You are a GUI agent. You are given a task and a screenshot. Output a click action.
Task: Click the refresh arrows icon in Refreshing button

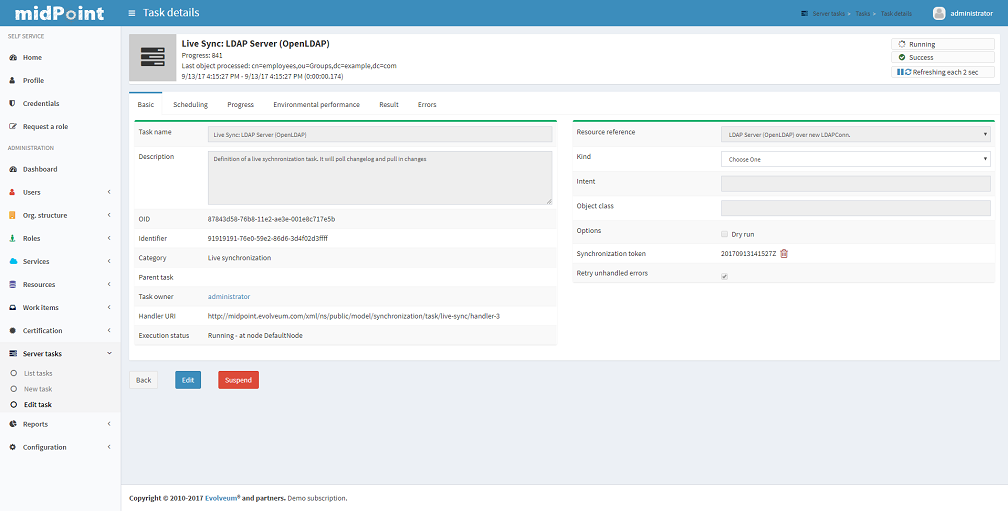908,72
